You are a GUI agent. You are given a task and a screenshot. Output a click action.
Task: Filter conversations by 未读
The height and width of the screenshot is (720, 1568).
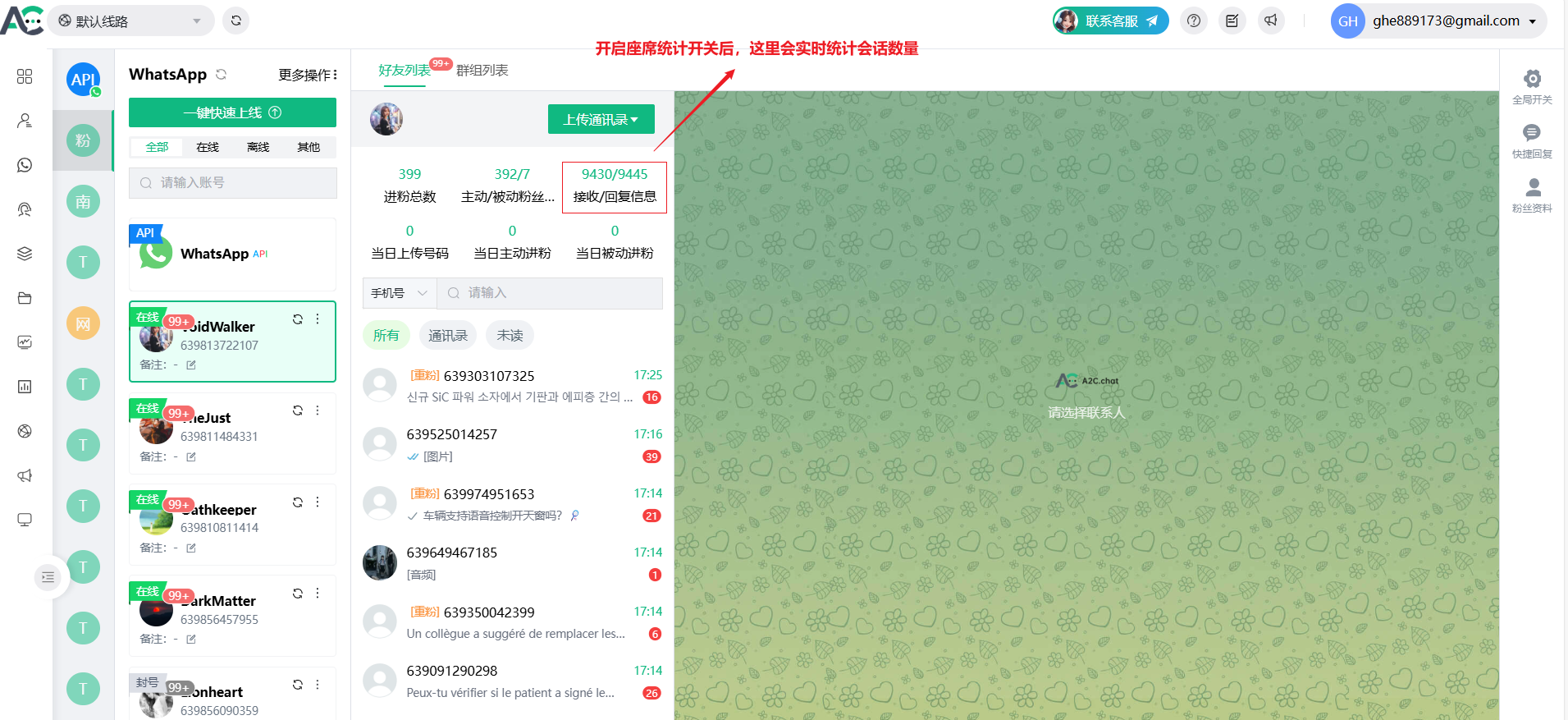click(x=510, y=335)
